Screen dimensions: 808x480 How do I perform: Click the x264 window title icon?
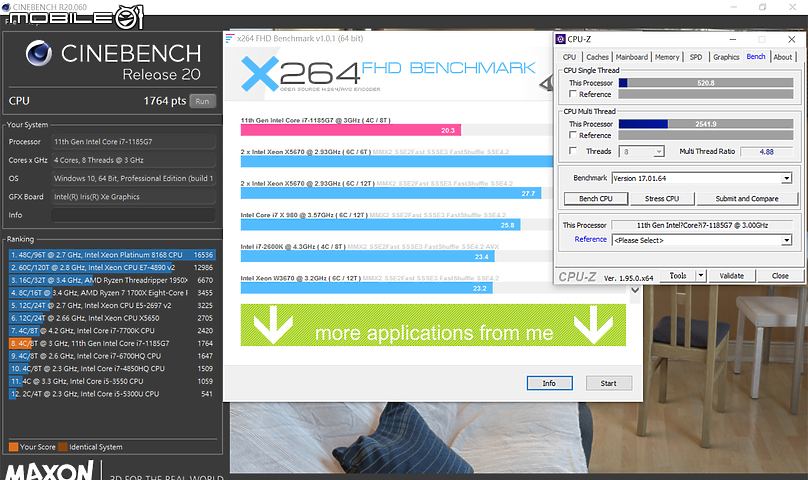[230, 38]
